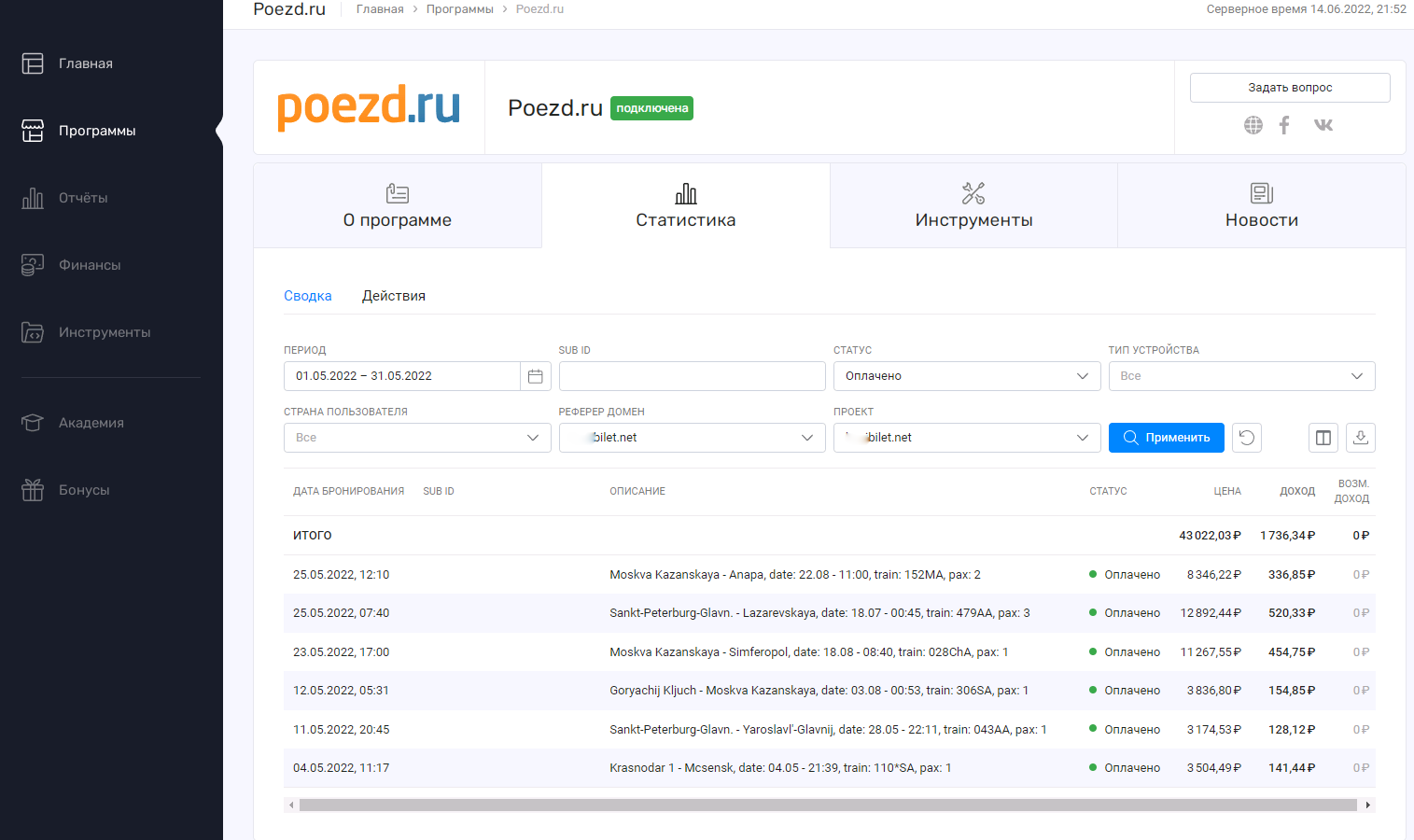This screenshot has height=840, width=1414.
Task: Focus the Sub ID input field
Action: pyautogui.click(x=693, y=376)
